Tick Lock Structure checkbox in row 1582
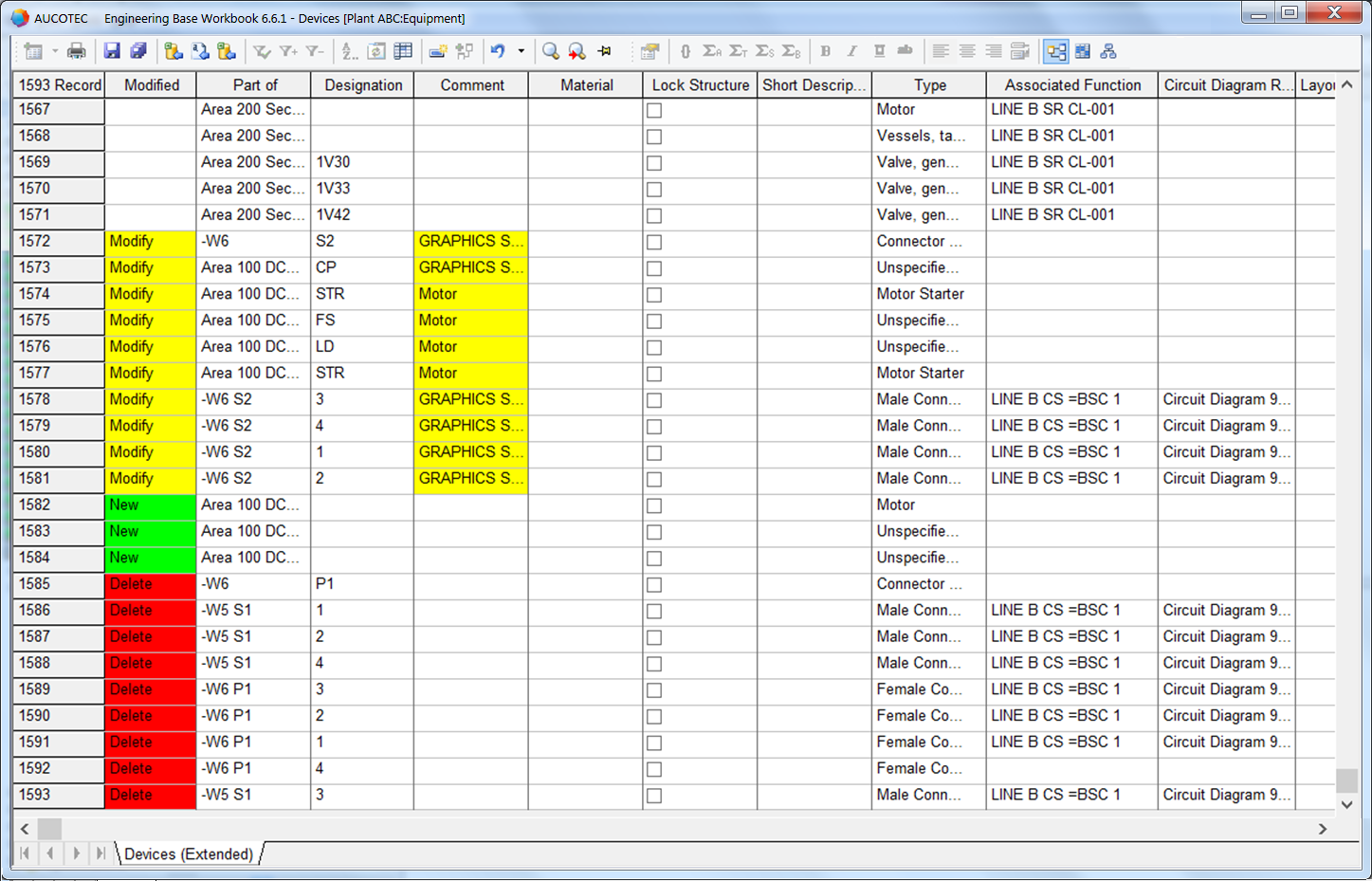1372x881 pixels. pyautogui.click(x=654, y=506)
